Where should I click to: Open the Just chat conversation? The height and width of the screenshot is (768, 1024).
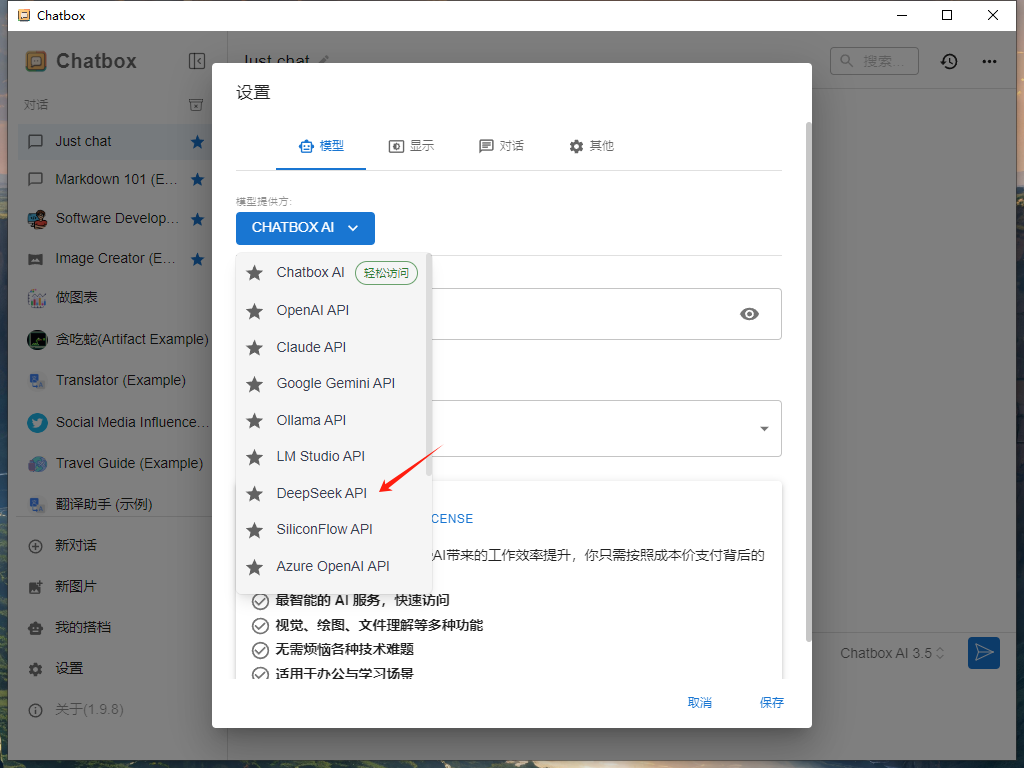114,142
